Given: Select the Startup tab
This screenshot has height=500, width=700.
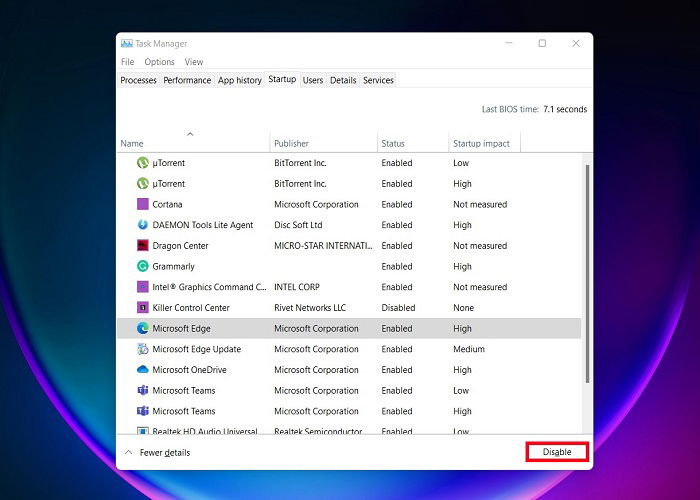Looking at the screenshot, I should (282, 79).
